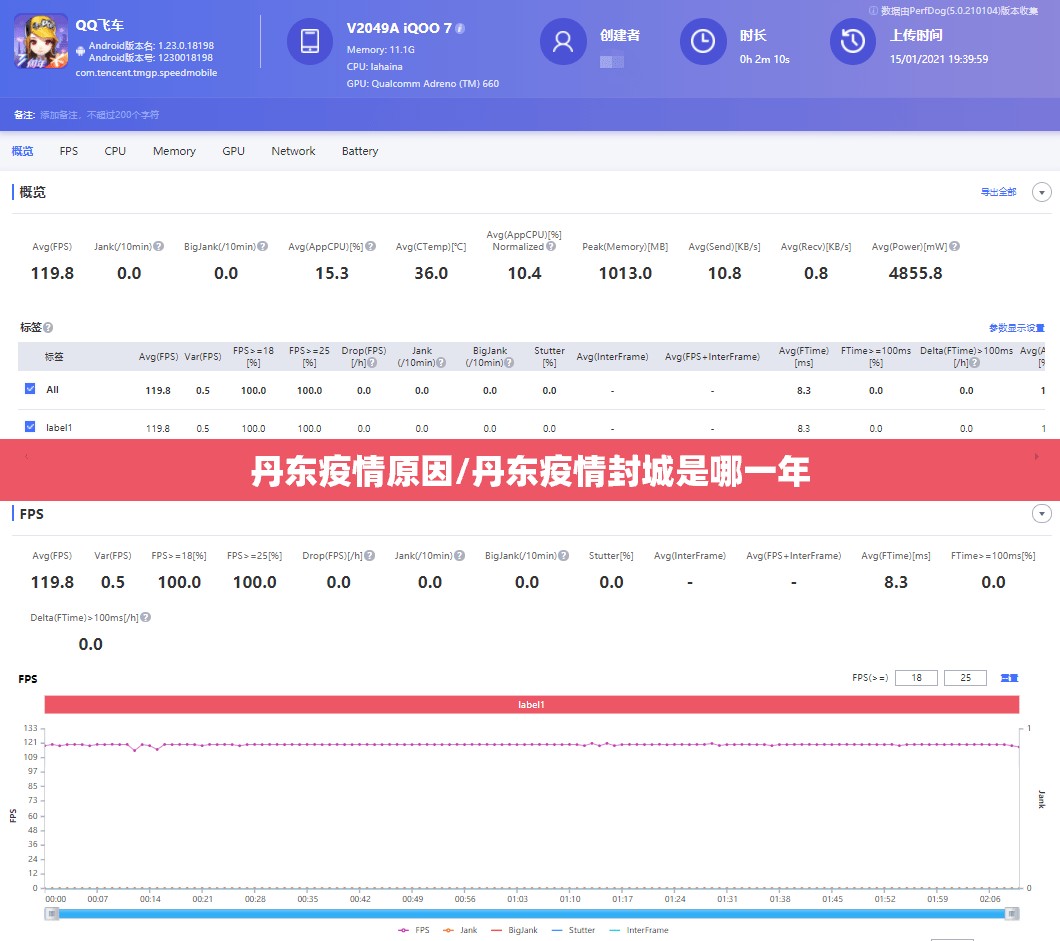Click the 丹东疫情 red banner headline

530,470
